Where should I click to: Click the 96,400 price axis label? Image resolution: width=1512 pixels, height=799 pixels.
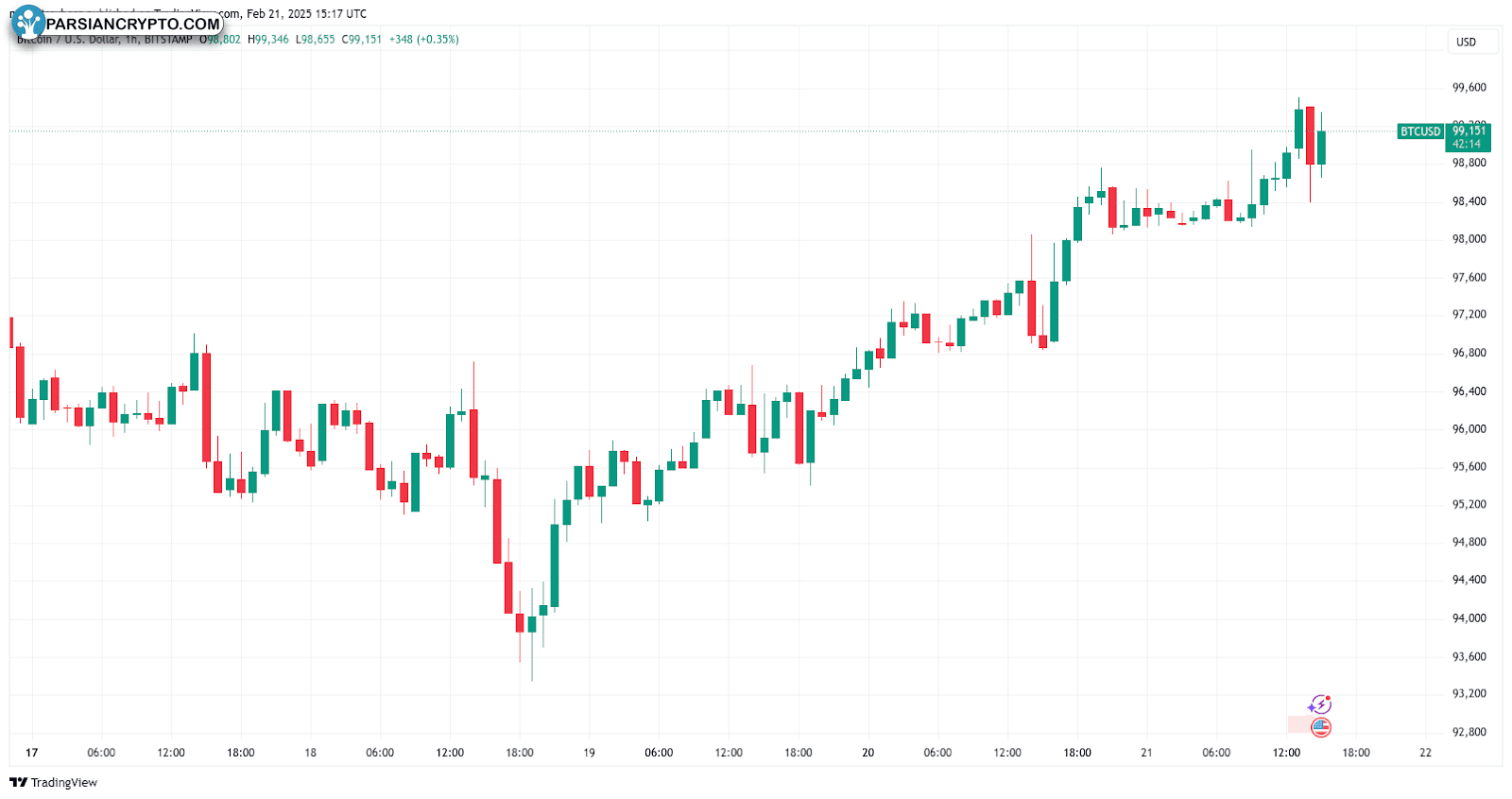click(1469, 391)
